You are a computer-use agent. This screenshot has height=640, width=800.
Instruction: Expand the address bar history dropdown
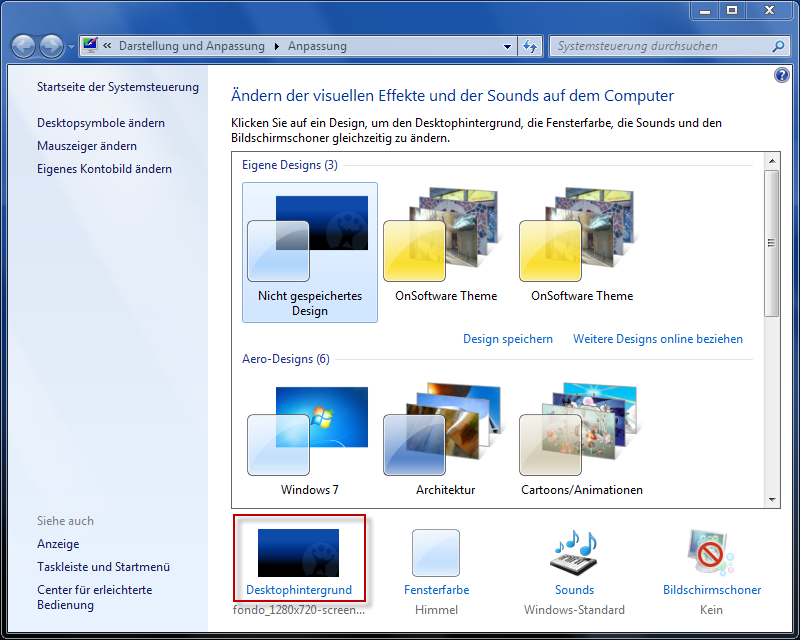[x=507, y=46]
